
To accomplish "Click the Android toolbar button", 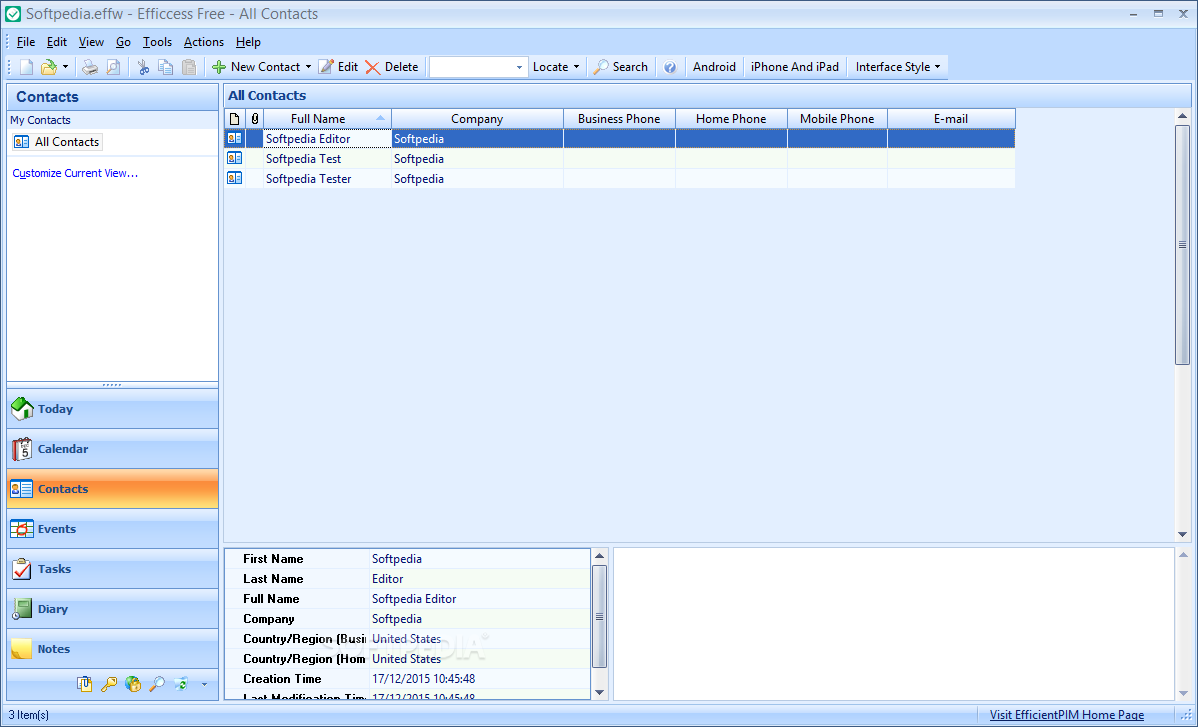I will click(x=714, y=67).
